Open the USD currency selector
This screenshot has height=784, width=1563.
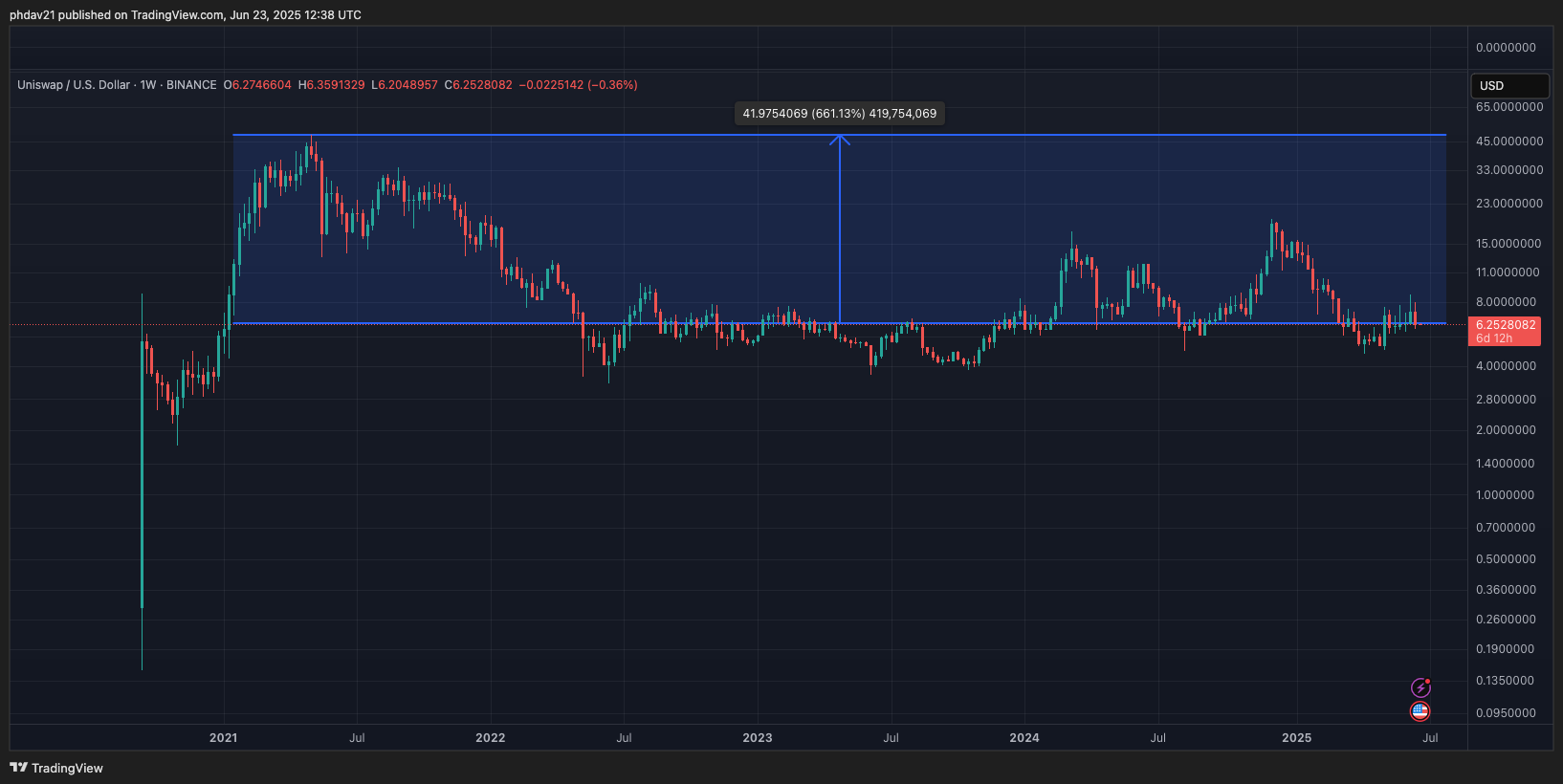pyautogui.click(x=1509, y=85)
